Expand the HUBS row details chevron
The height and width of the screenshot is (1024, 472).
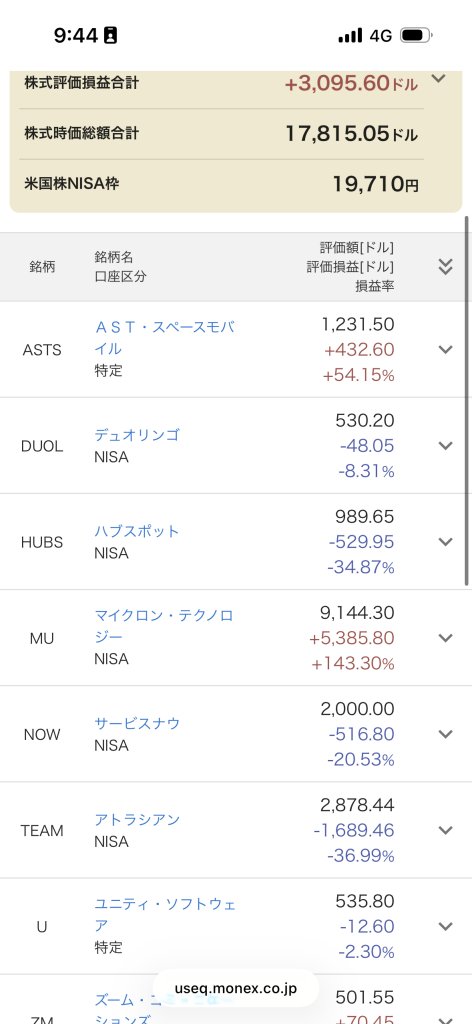coord(445,541)
